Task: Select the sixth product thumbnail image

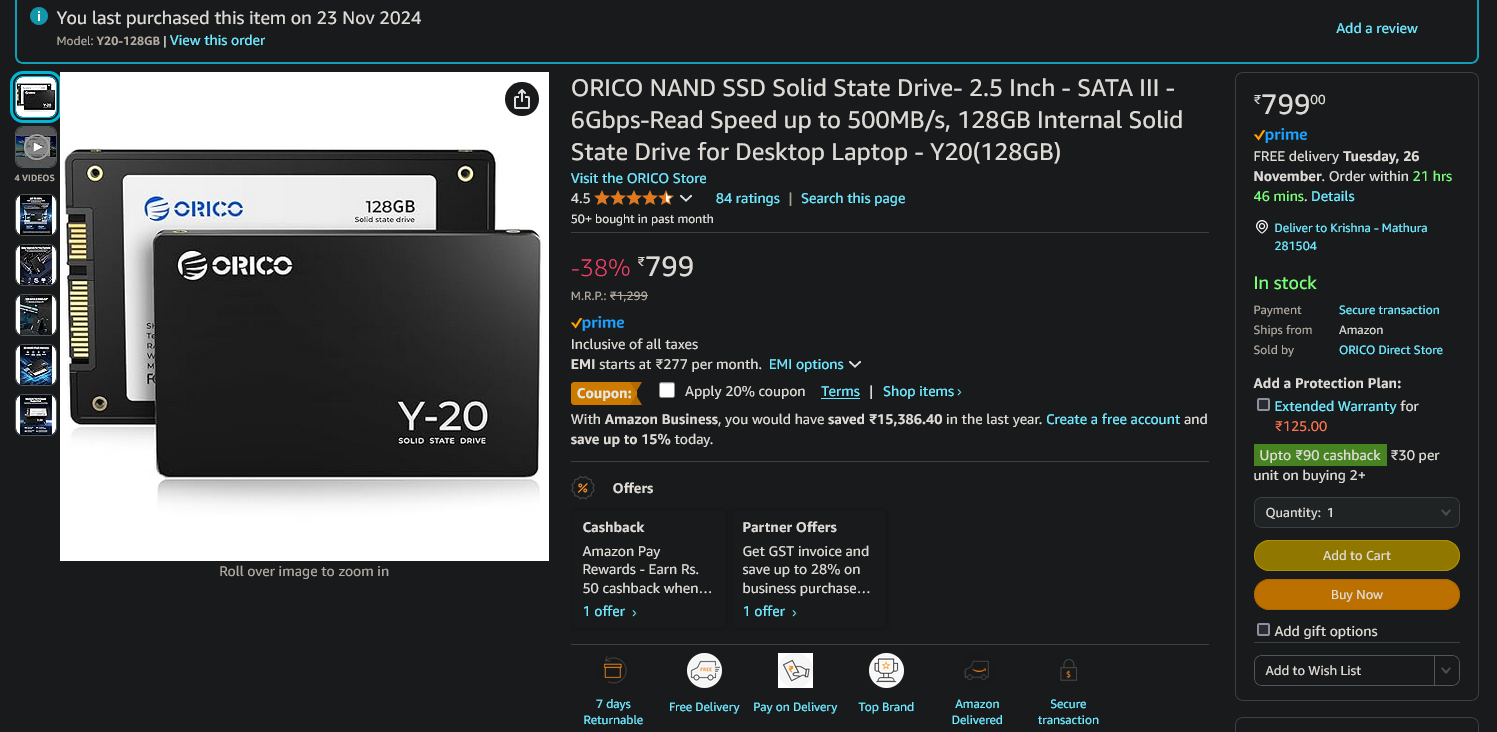Action: (x=36, y=365)
